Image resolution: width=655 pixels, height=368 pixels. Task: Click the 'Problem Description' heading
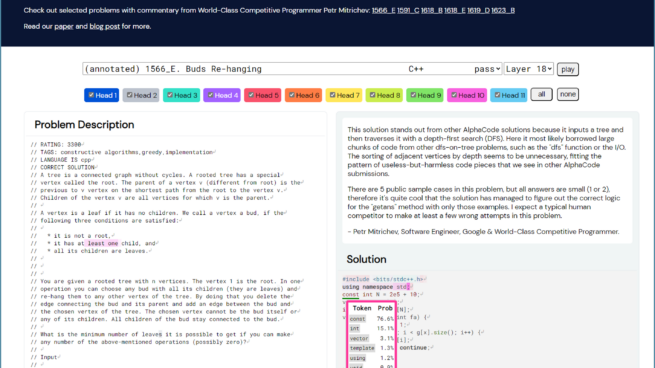tap(84, 124)
